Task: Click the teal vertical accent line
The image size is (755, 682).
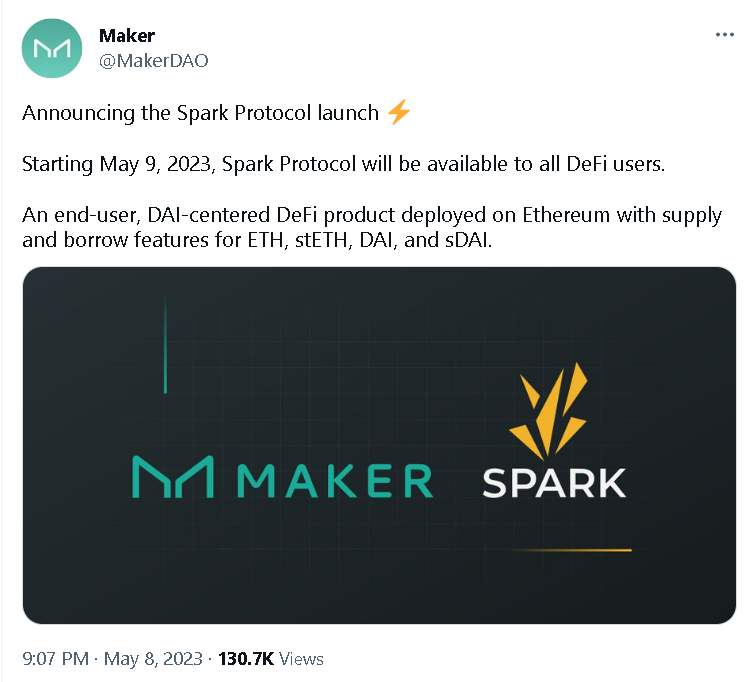Action: [165, 343]
